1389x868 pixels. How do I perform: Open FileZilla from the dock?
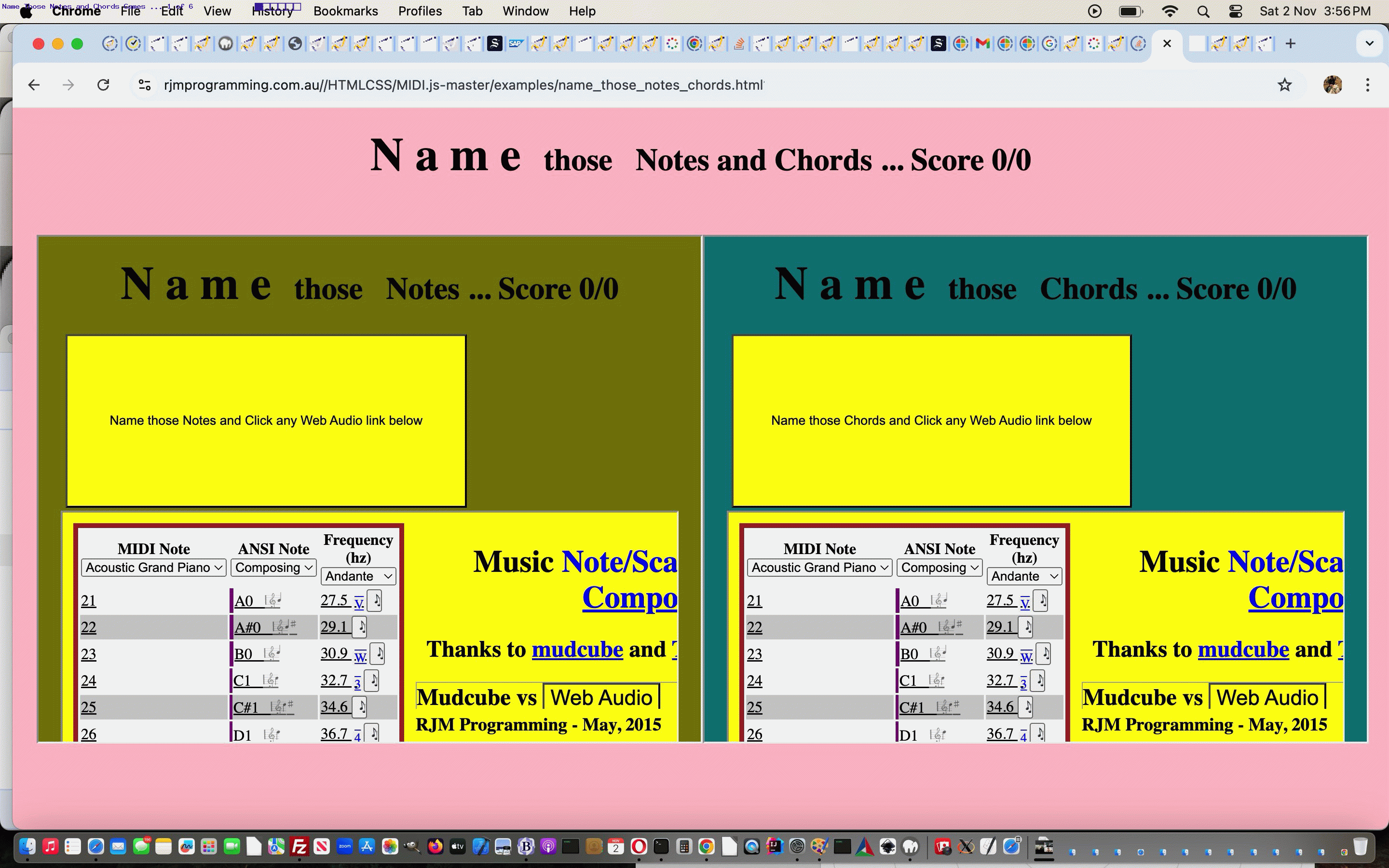coord(300,846)
